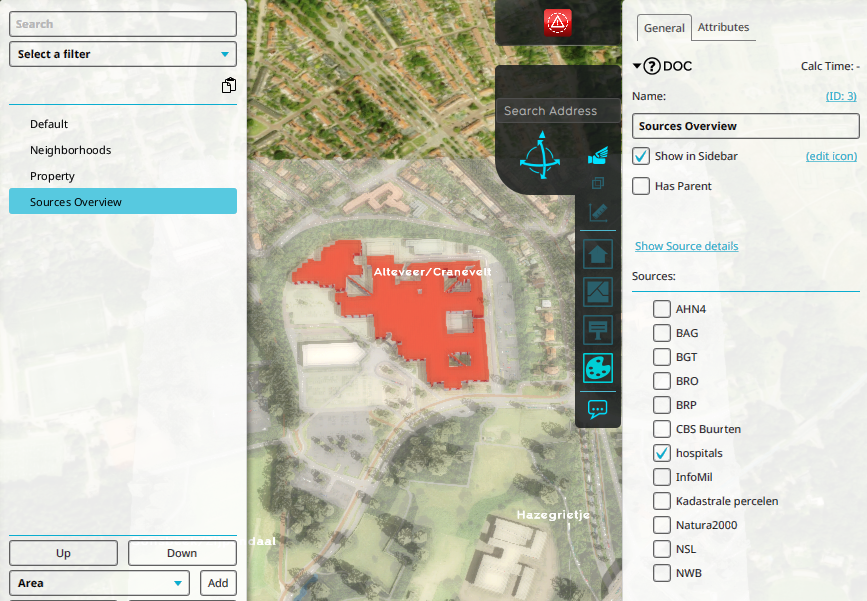The width and height of the screenshot is (867, 601).
Task: Open the Select a filter dropdown
Action: (123, 54)
